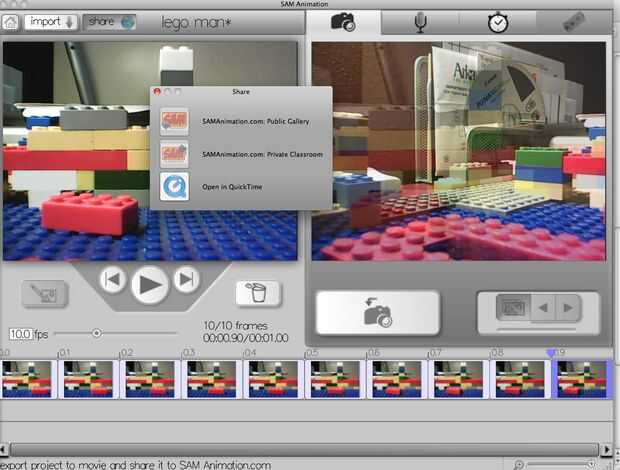Step back to previous frame
This screenshot has width=620, height=470.
(x=113, y=279)
